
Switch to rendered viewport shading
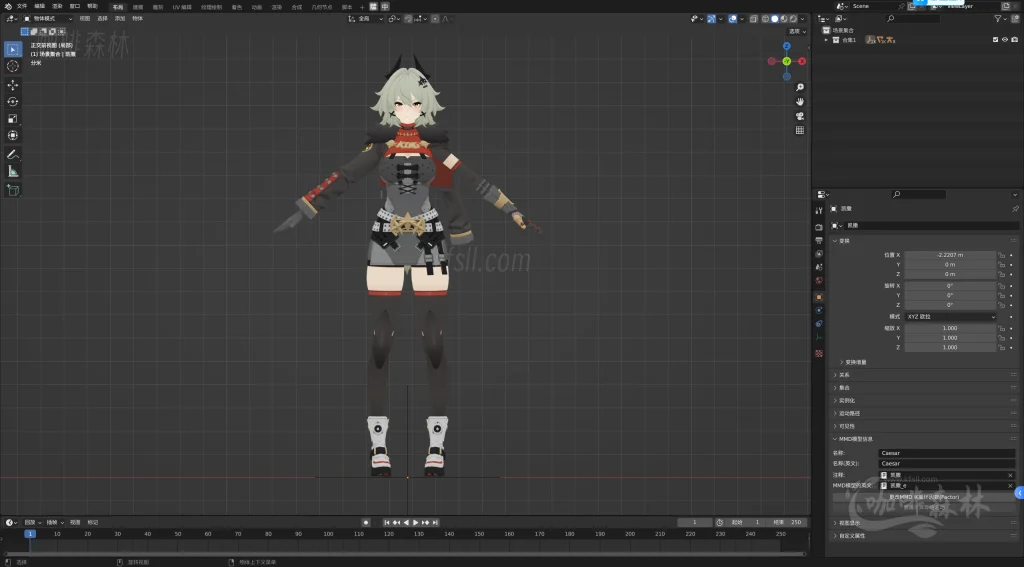pos(793,19)
